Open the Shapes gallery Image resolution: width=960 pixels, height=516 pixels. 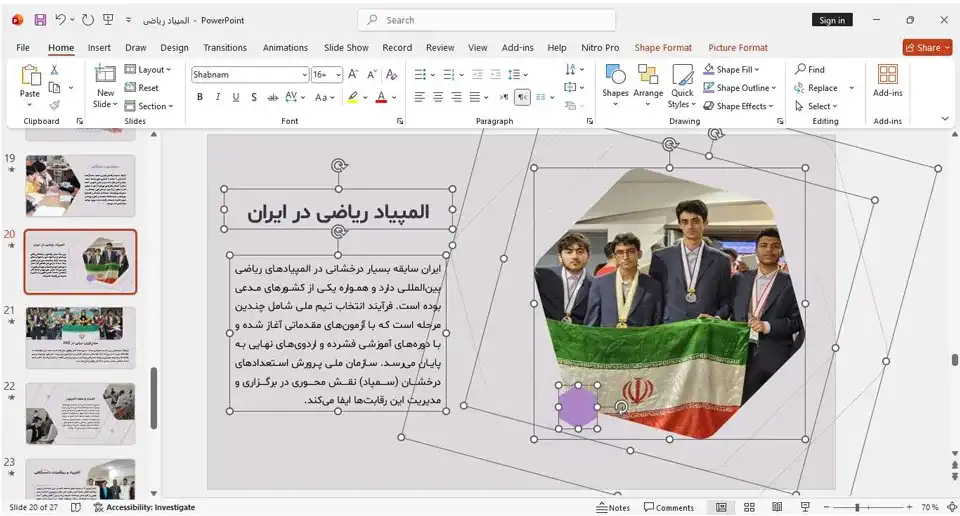tap(615, 86)
